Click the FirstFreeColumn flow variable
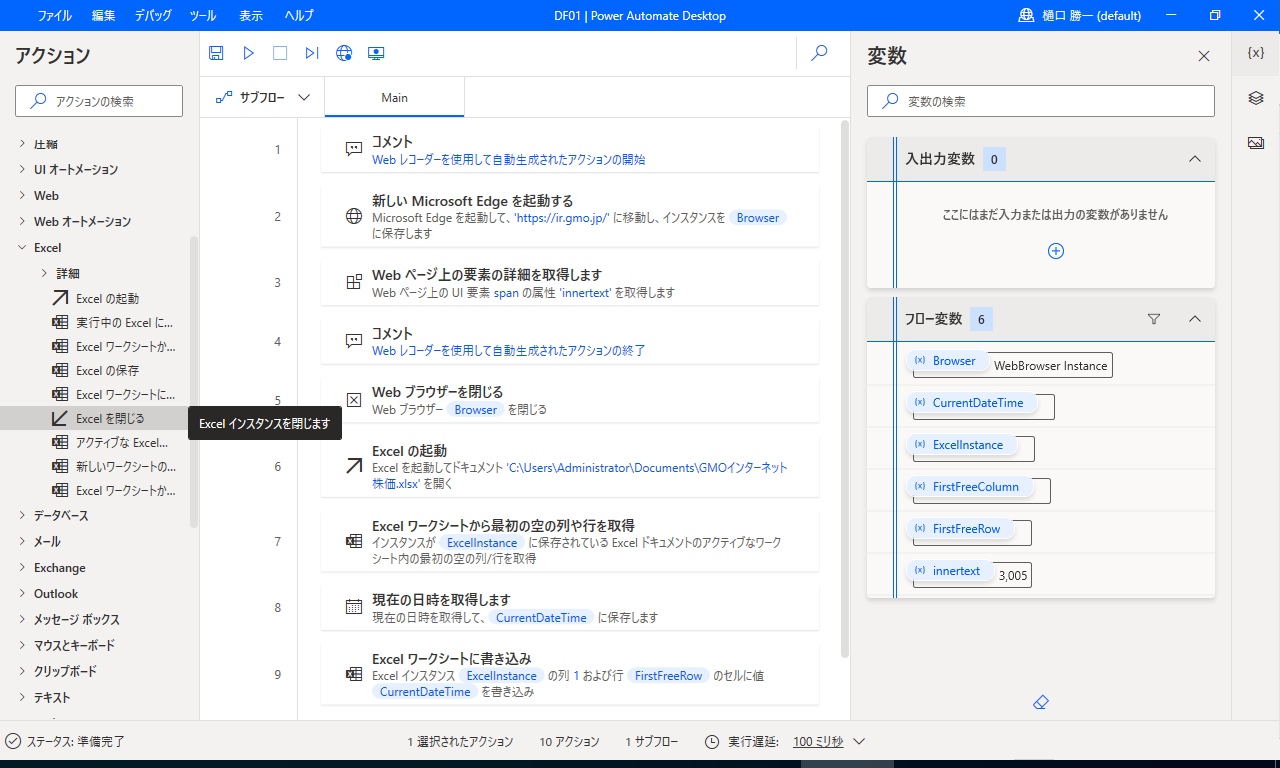The height and width of the screenshot is (768, 1280). (969, 487)
